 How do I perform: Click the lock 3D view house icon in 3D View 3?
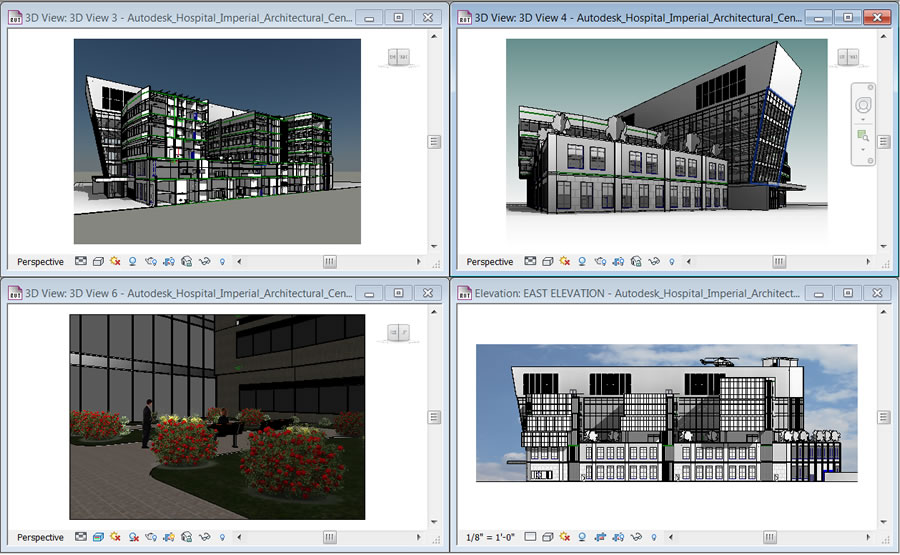[x=187, y=261]
